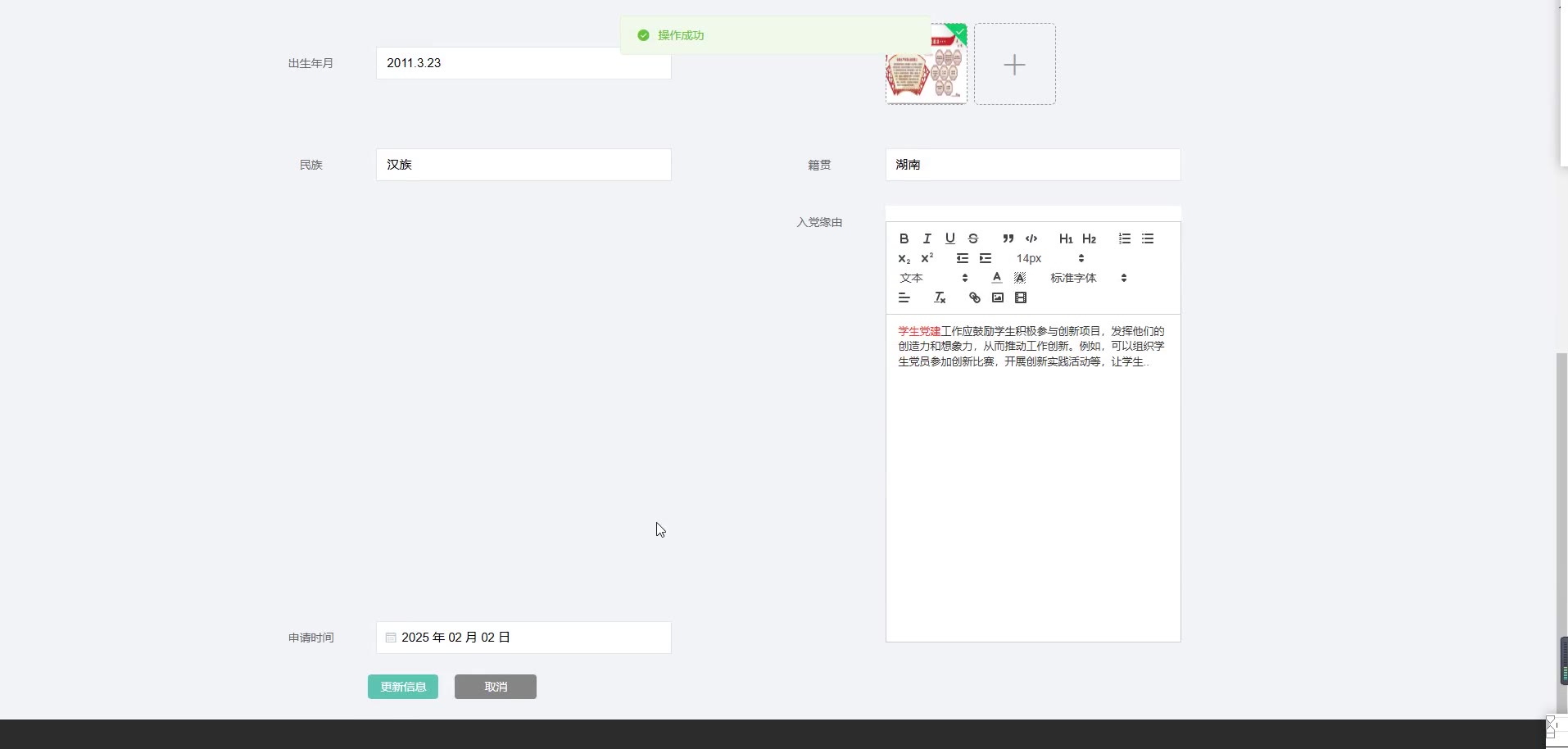Insert a blockquote in the editor
Image resolution: width=1568 pixels, height=749 pixels.
pyautogui.click(x=1008, y=238)
